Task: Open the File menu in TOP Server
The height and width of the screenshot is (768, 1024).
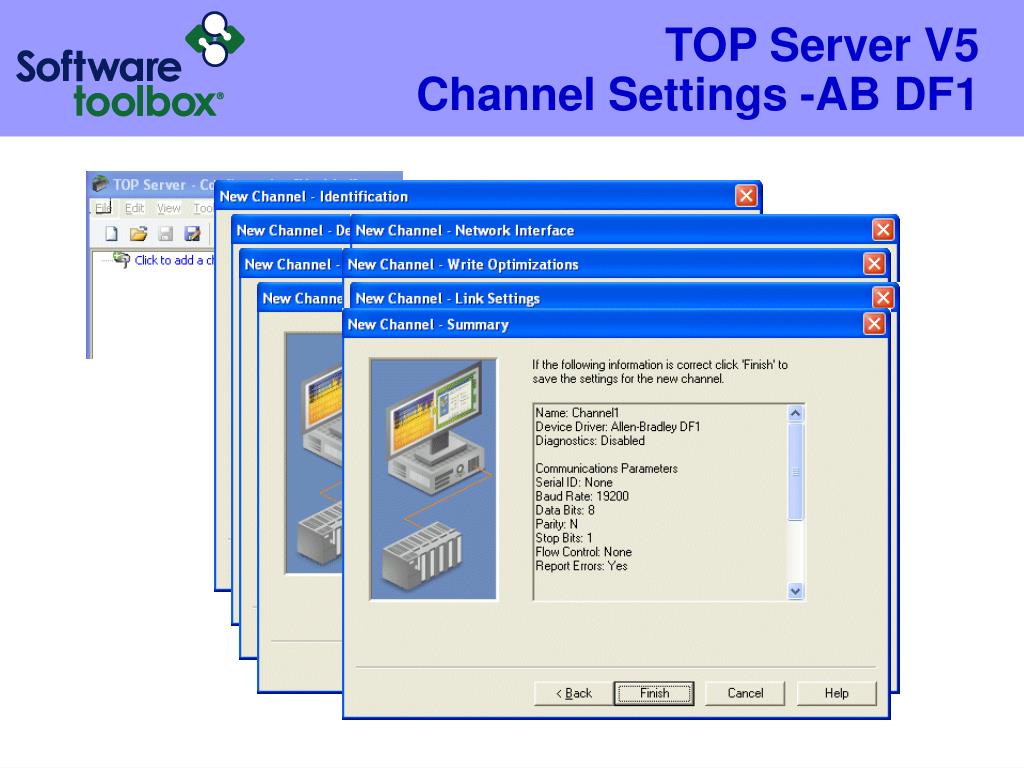Action: pos(103,208)
